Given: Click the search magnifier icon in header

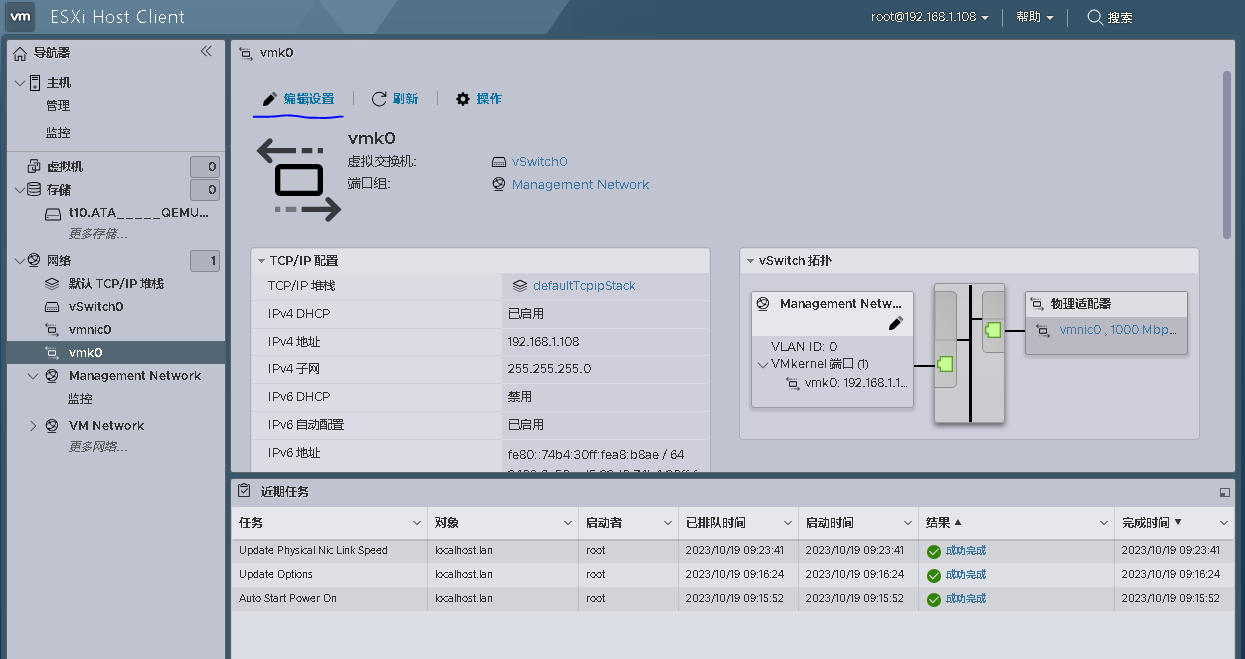Looking at the screenshot, I should pyautogui.click(x=1095, y=17).
